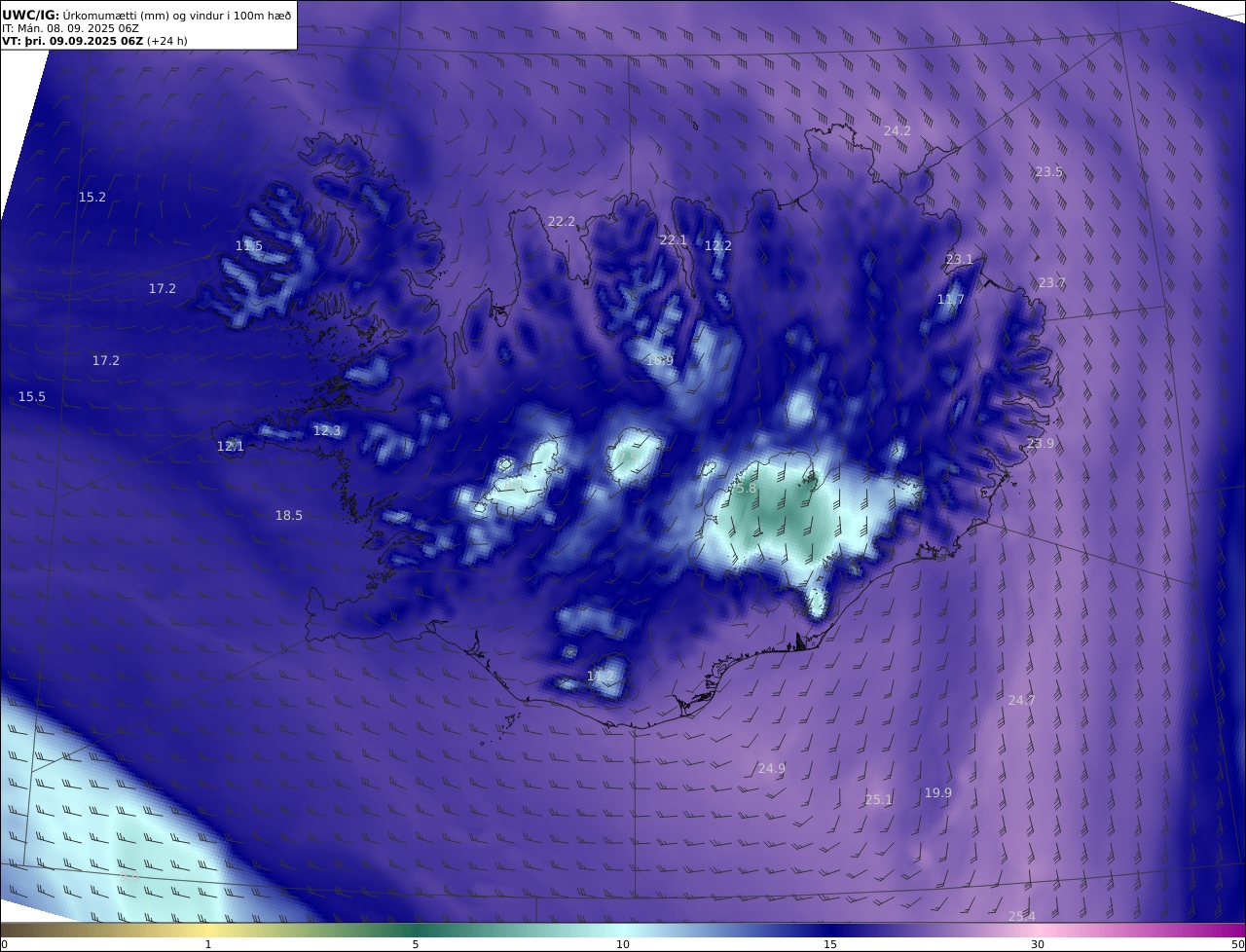This screenshot has width=1246, height=952.
Task: Click the colorbar tick labeled 30
Action: pos(1038,944)
